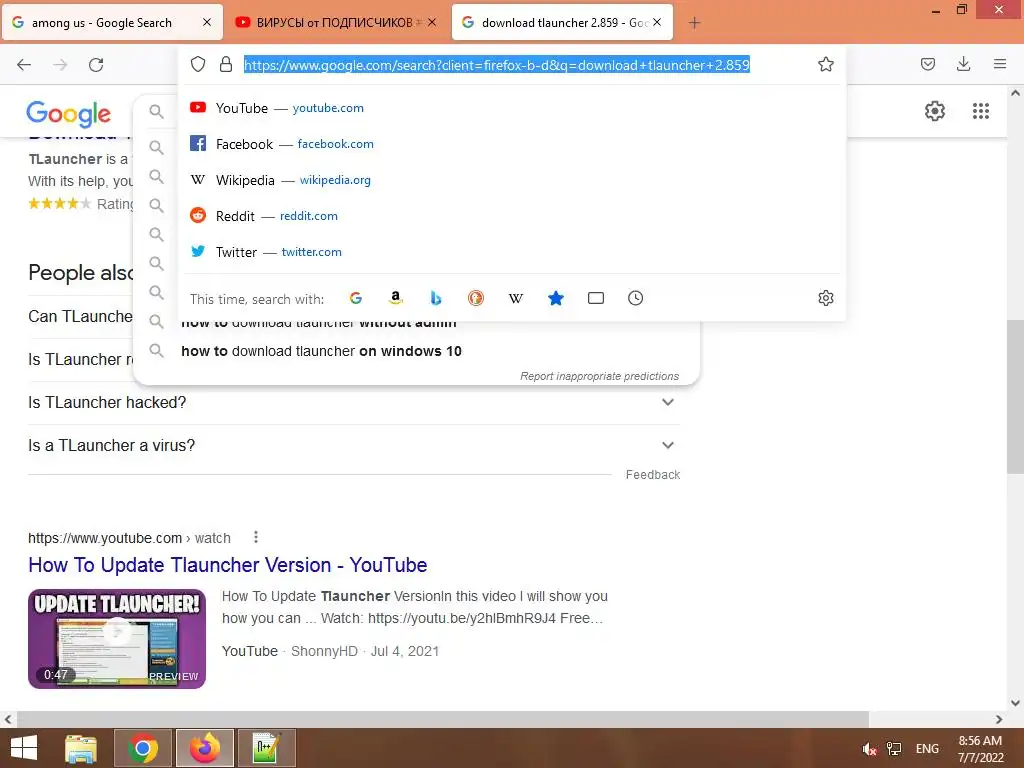Image resolution: width=1024 pixels, height=768 pixels.
Task: View site security via the padlock icon
Action: (226, 64)
